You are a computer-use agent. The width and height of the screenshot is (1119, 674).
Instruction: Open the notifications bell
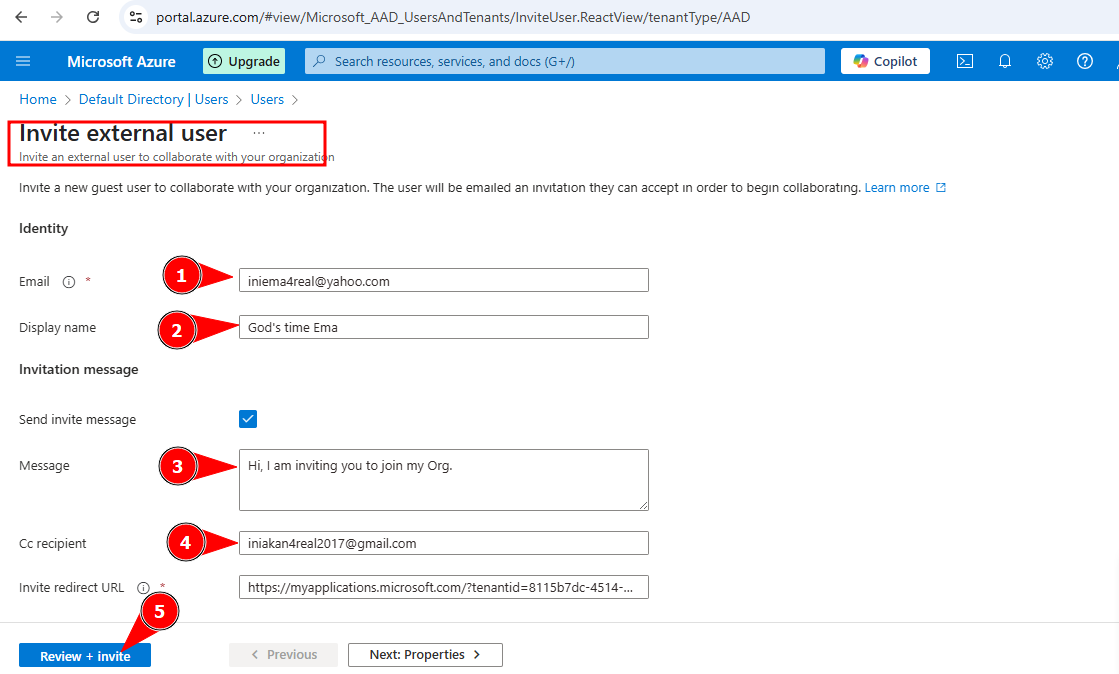[x=1005, y=61]
